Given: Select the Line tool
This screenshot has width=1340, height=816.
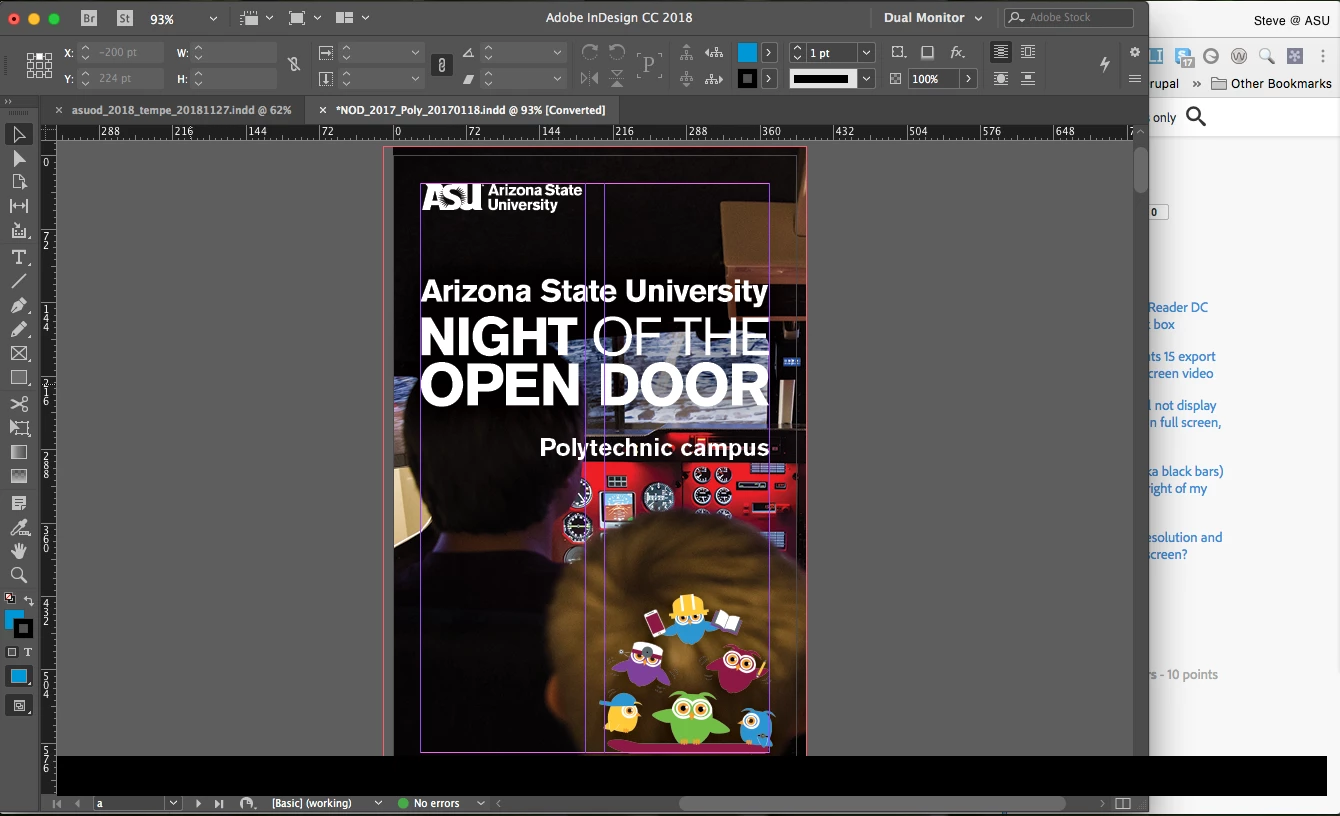Looking at the screenshot, I should pyautogui.click(x=19, y=281).
